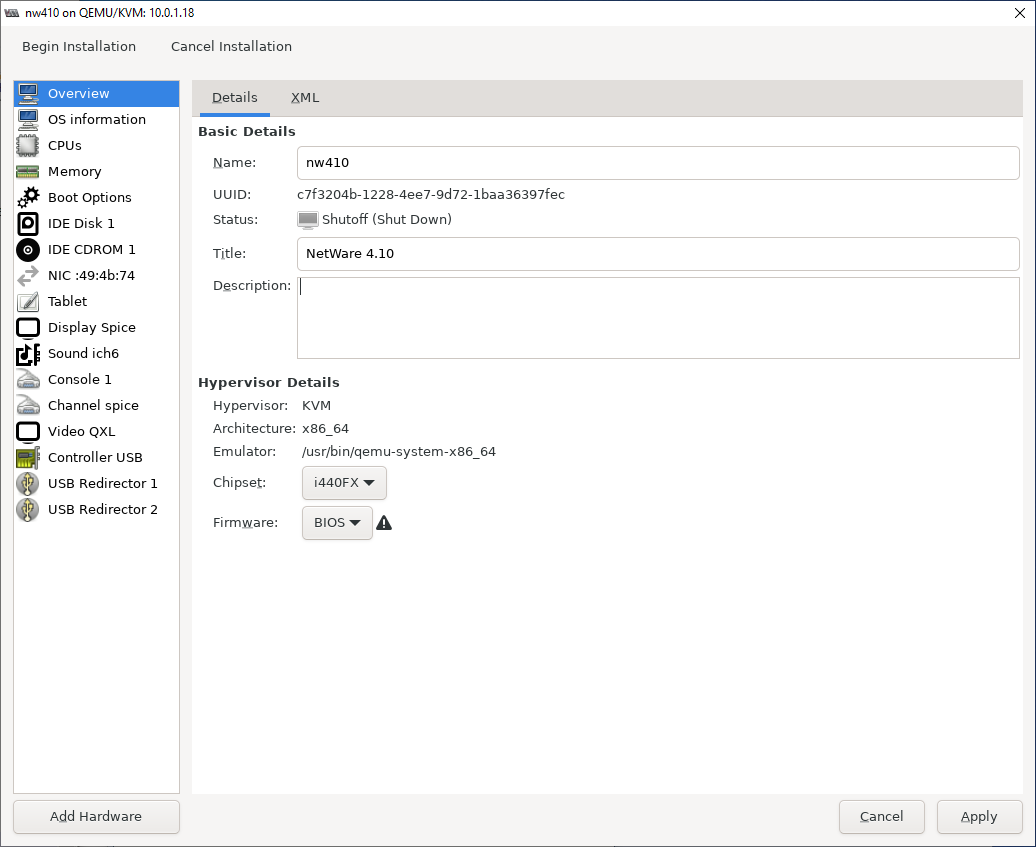Image resolution: width=1036 pixels, height=847 pixels.
Task: Select the Channel spice row label
Action: [93, 406]
